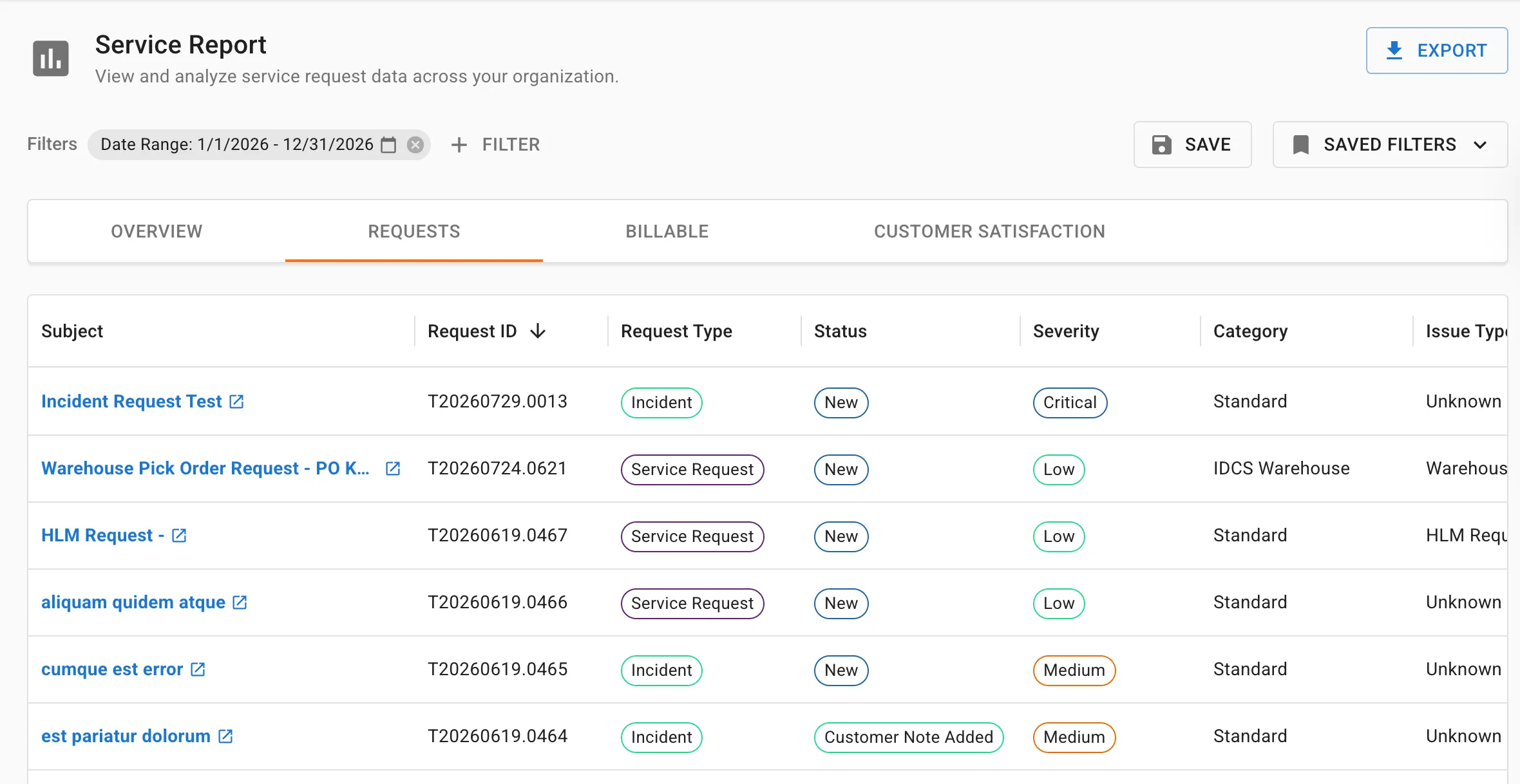Open the cumque est error request link
The height and width of the screenshot is (784, 1520).
click(112, 669)
